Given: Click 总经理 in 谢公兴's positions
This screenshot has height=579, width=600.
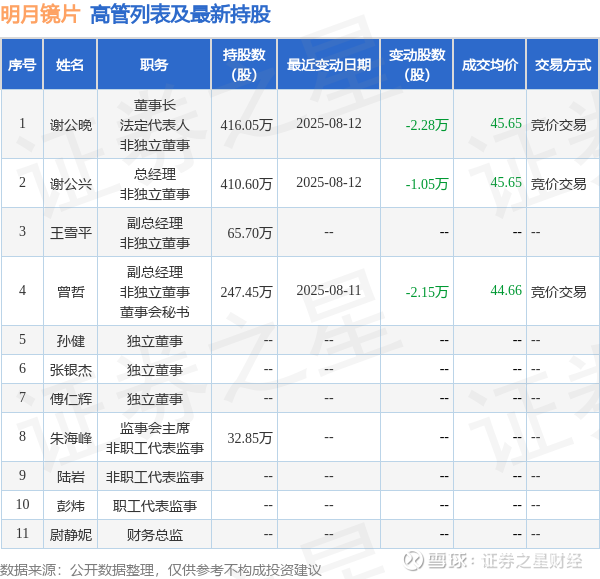Looking at the screenshot, I should click(155, 174).
